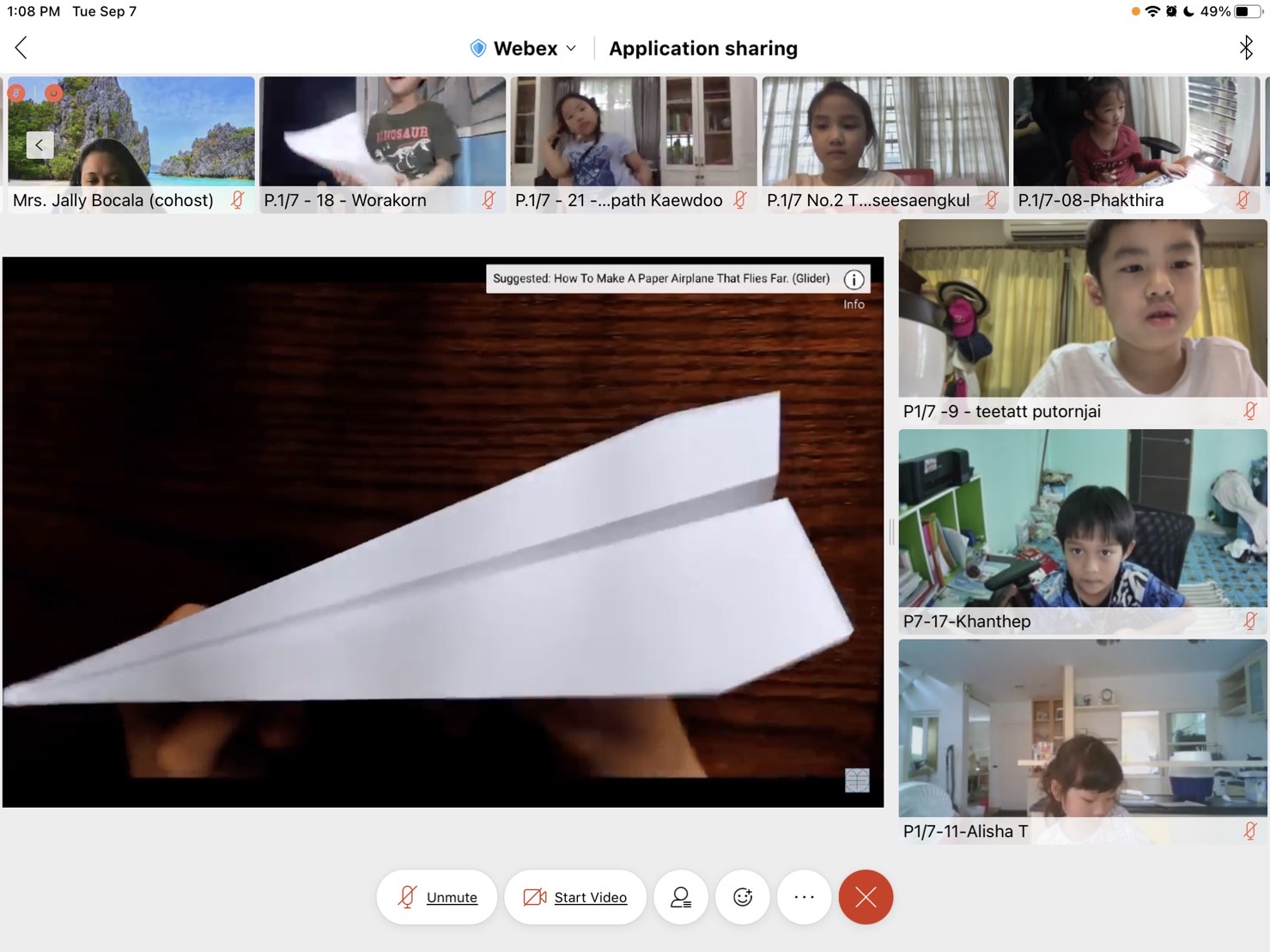Screen dimensions: 1270x952
Task: Tap muted mic icon for teetatt putornjai
Action: click(x=1250, y=411)
